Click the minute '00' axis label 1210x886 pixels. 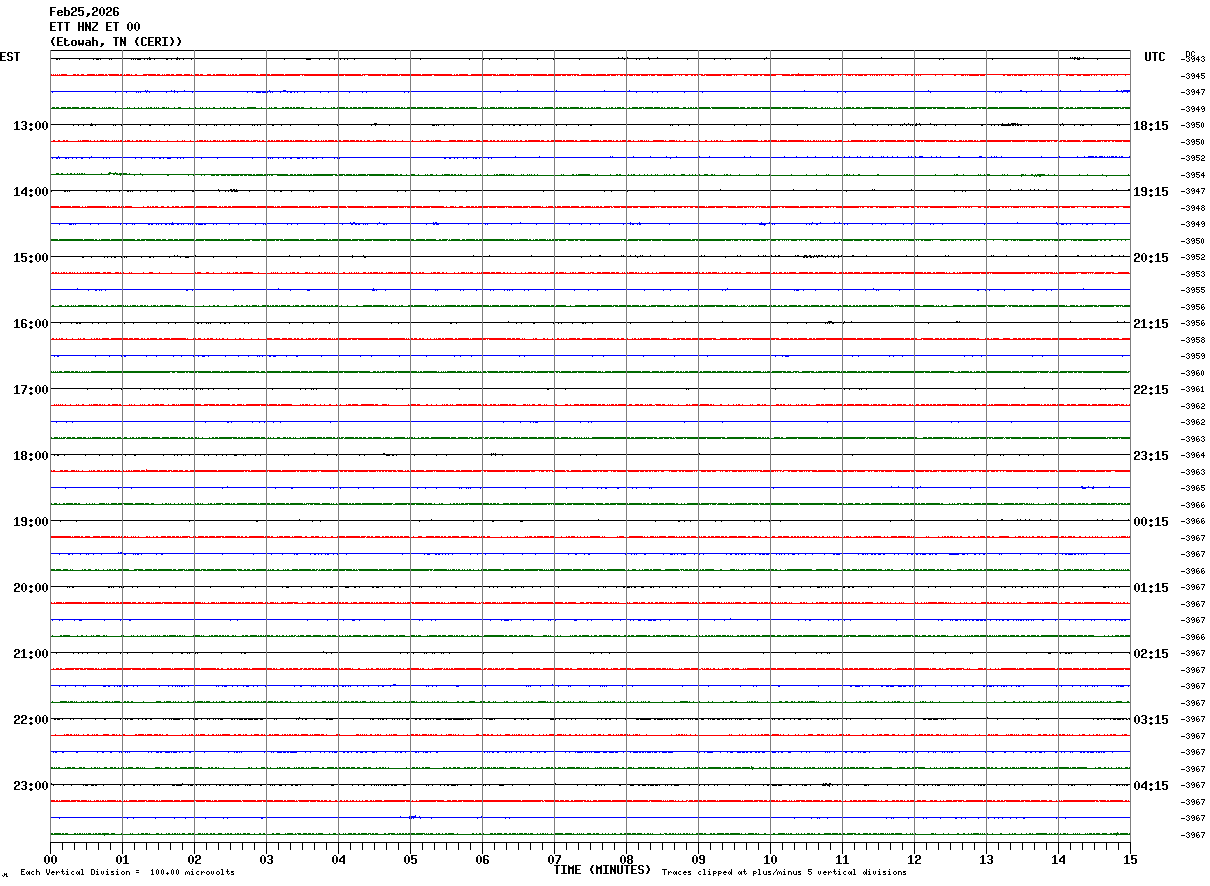pos(50,860)
